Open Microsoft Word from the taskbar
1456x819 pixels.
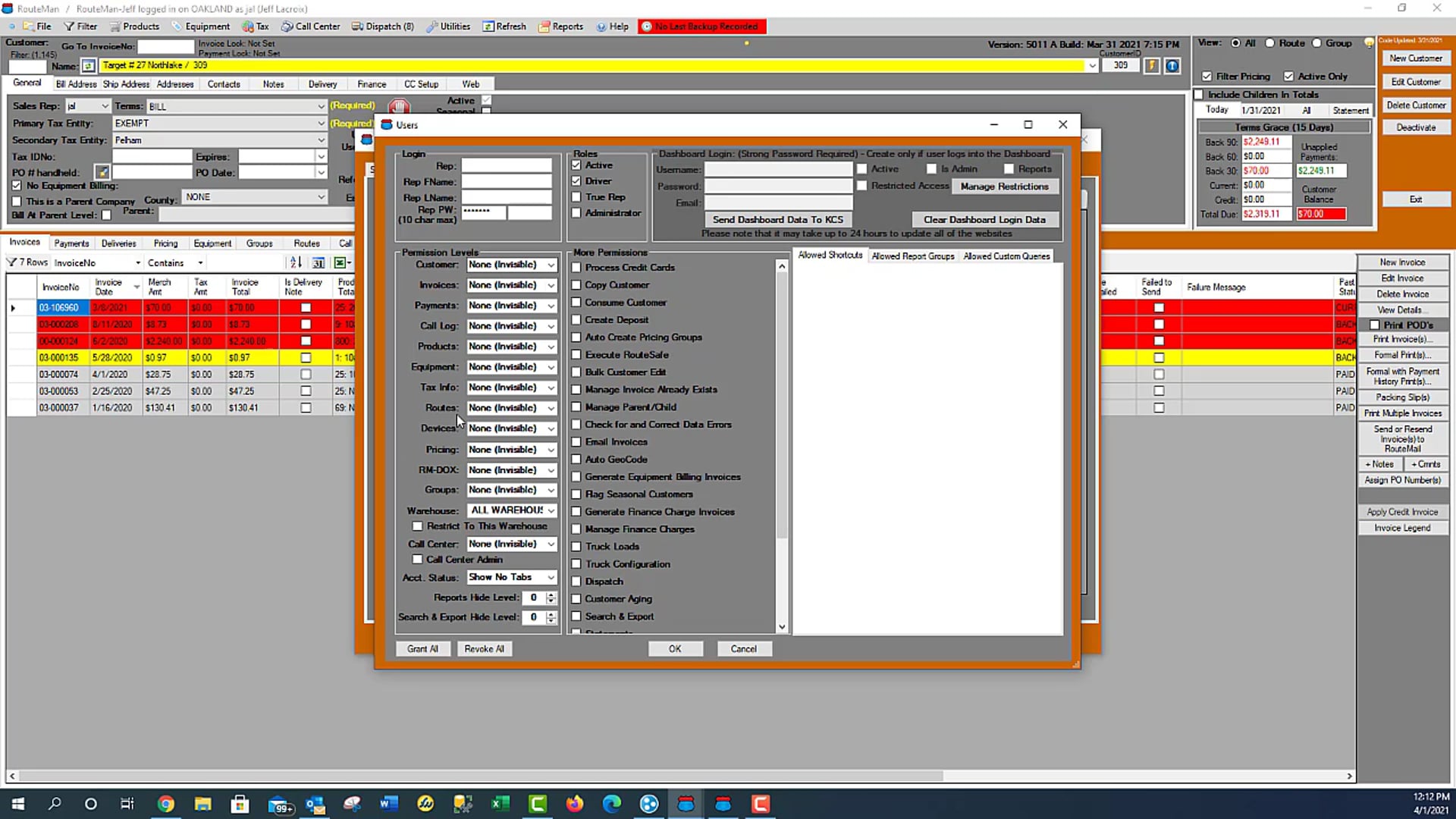pyautogui.click(x=389, y=804)
